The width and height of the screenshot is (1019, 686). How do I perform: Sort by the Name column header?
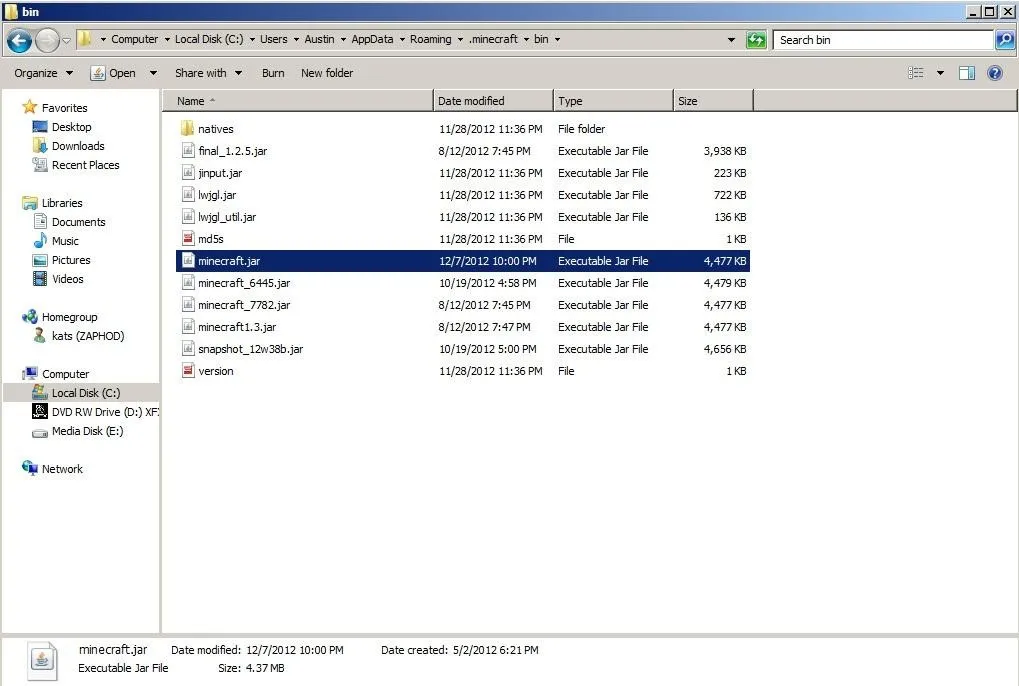tap(298, 101)
